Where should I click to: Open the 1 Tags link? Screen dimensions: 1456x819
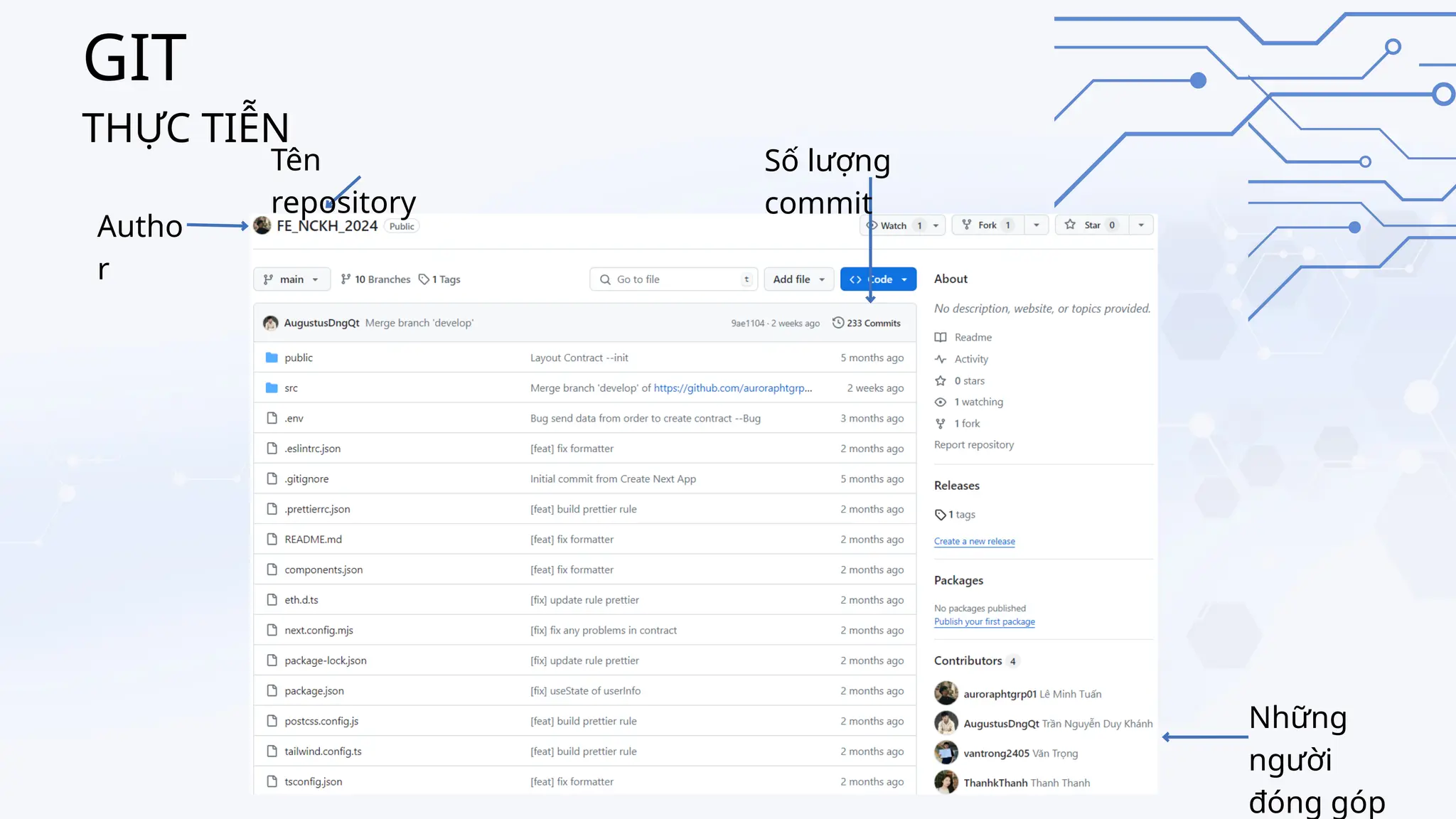click(x=439, y=279)
